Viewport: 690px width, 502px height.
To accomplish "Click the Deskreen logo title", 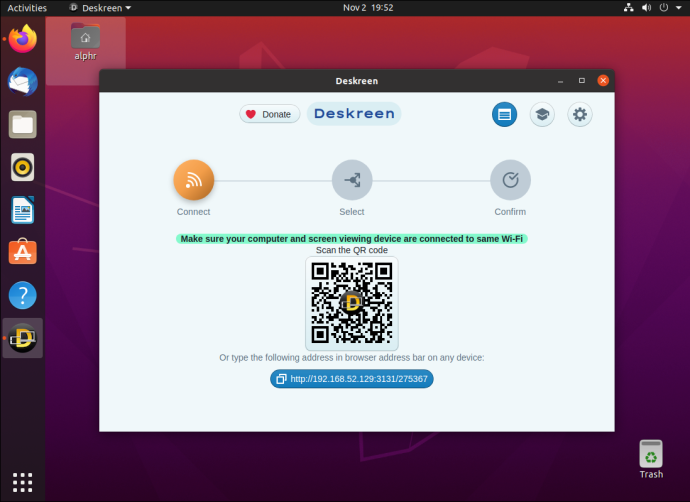I will [x=354, y=114].
